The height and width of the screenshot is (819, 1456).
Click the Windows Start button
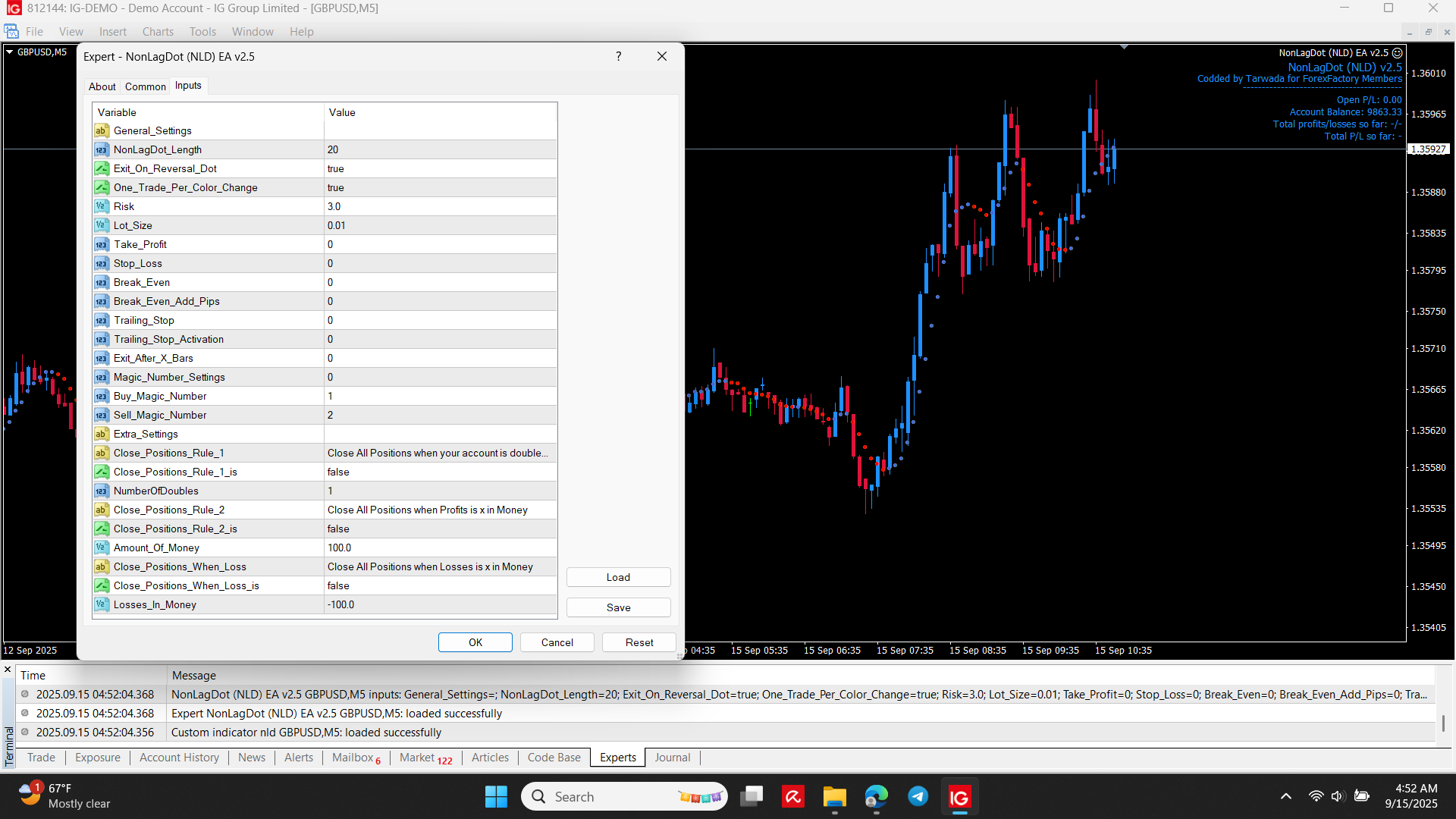pos(496,797)
